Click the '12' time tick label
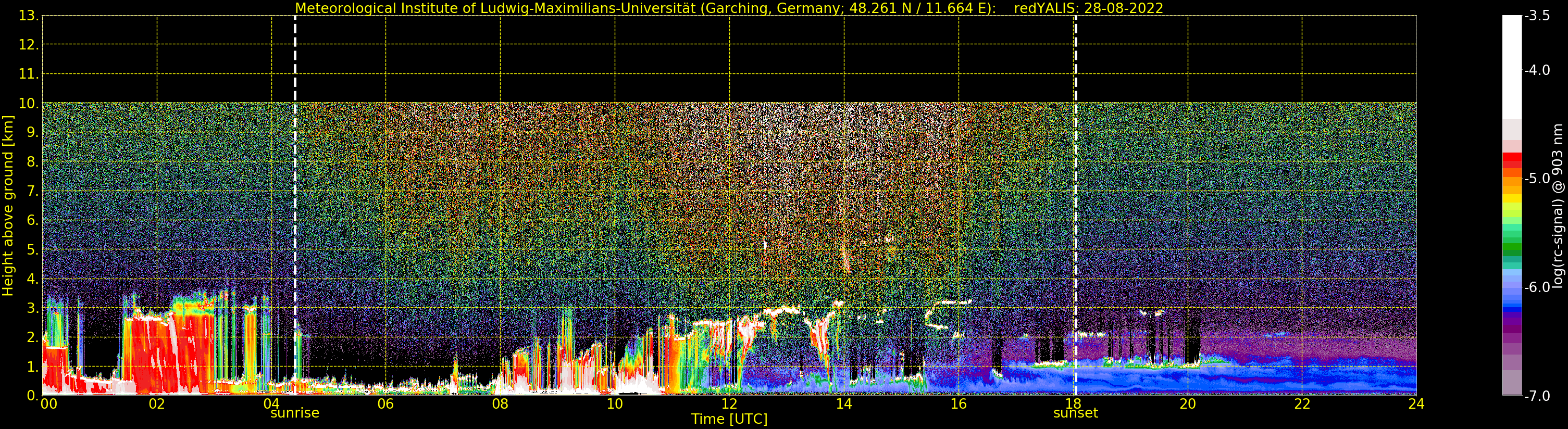The image size is (1568, 429). pos(729,404)
